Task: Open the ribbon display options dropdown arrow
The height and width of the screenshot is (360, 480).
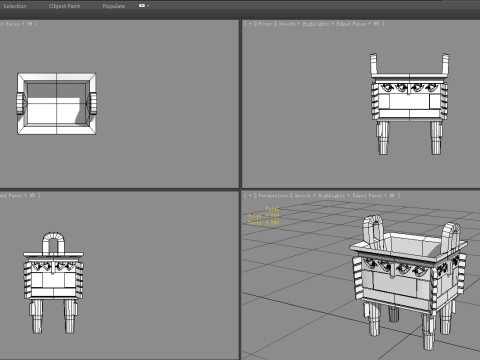Action: tap(148, 6)
